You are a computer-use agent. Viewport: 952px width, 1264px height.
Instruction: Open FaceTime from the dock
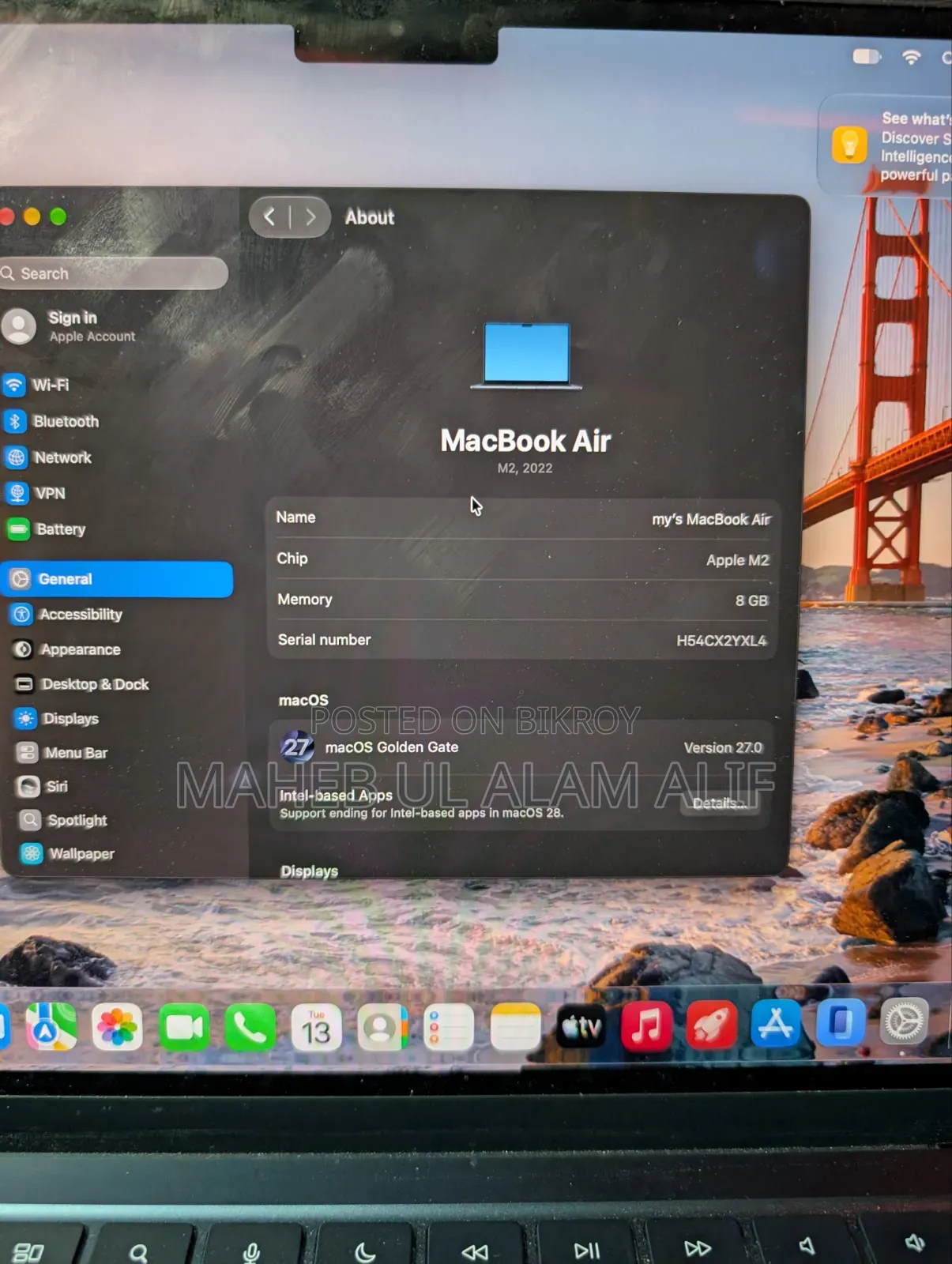(184, 1028)
